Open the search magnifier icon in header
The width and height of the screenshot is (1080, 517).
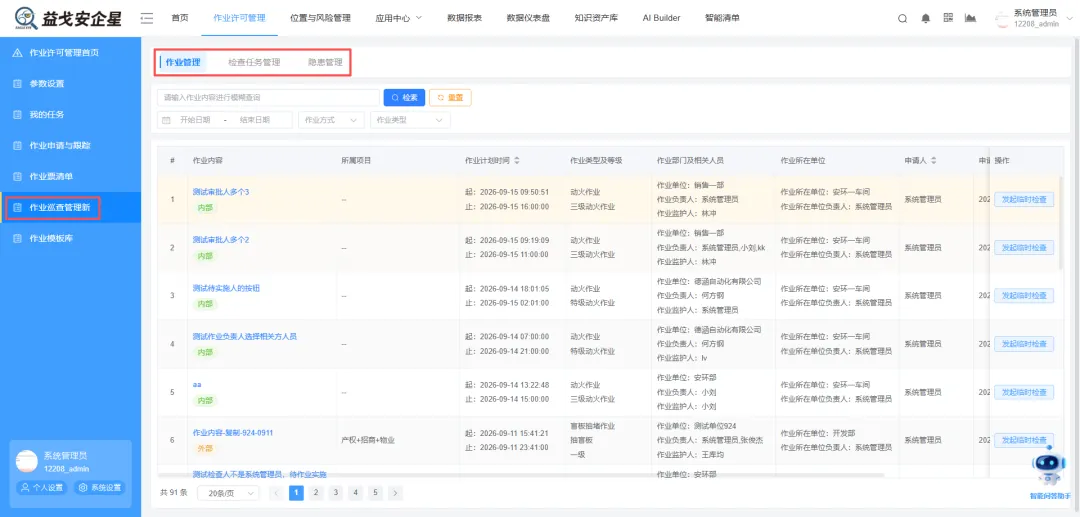(902, 19)
